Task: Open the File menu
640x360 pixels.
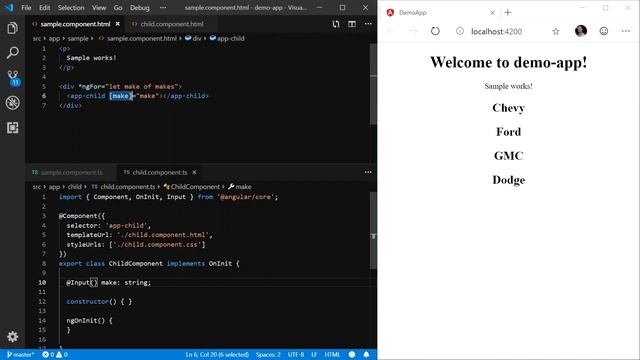Action: coord(26,7)
